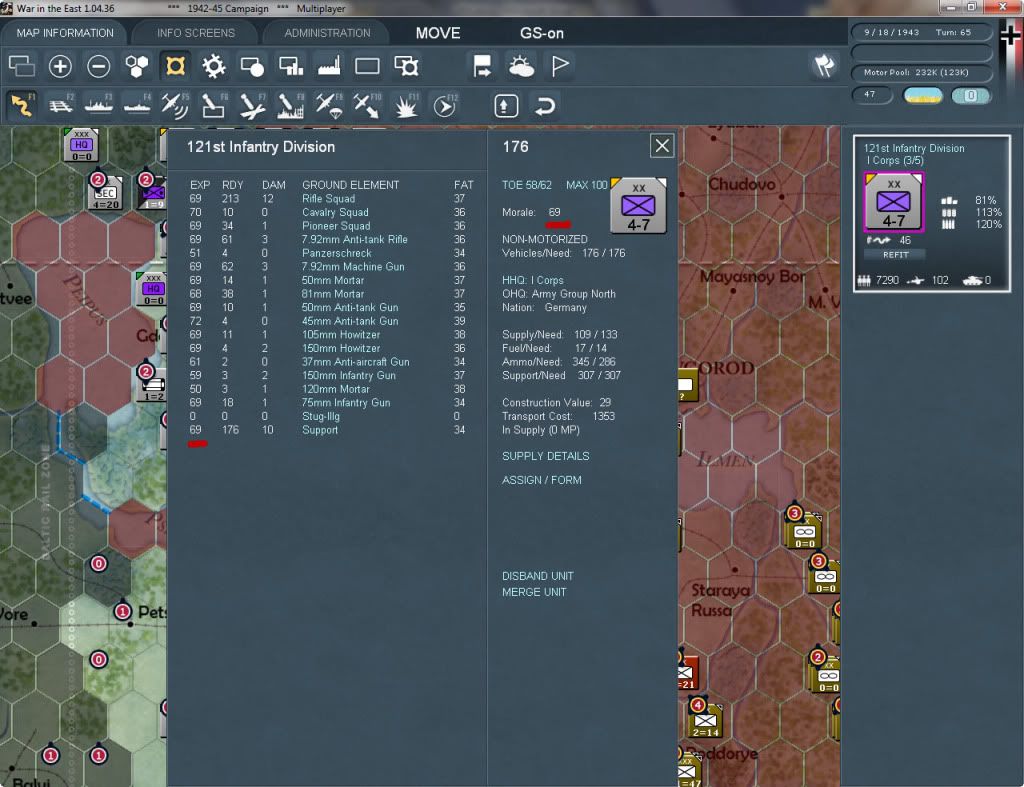Screen dimensions: 1024x787
Task: Click the pill showing 47
Action: tap(872, 95)
